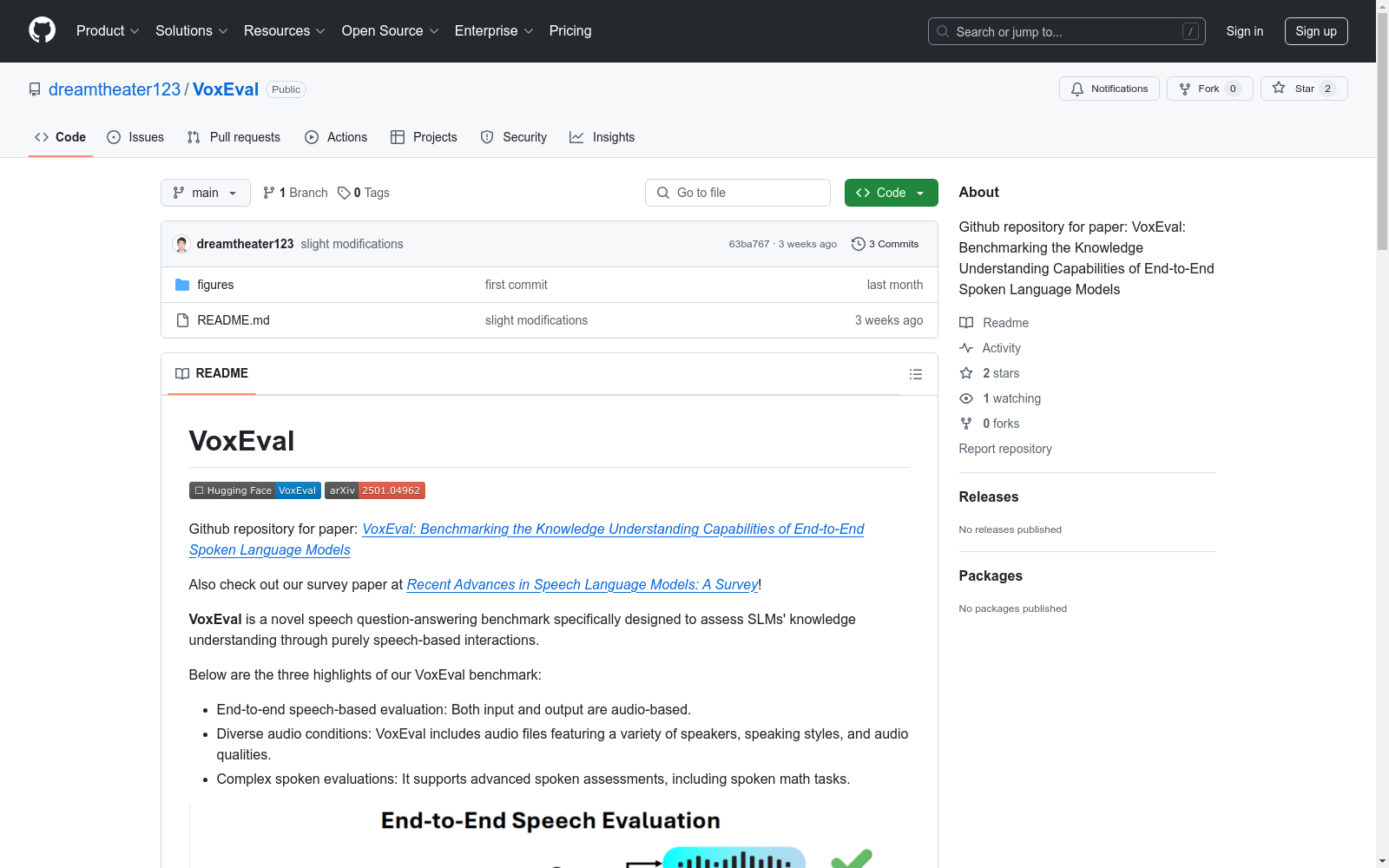1389x868 pixels.
Task: Open the VoxEval repository name link
Action: coord(226,89)
